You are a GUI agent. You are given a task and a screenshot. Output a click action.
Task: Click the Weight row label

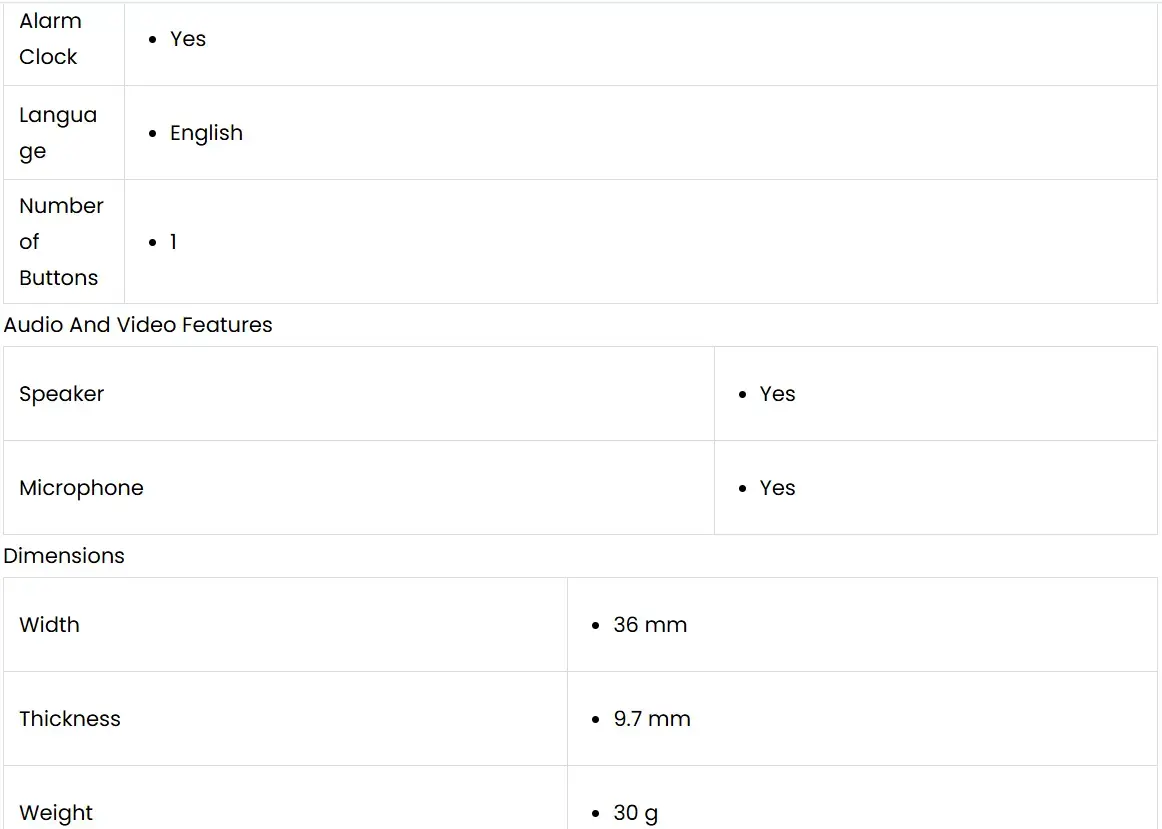coord(56,813)
